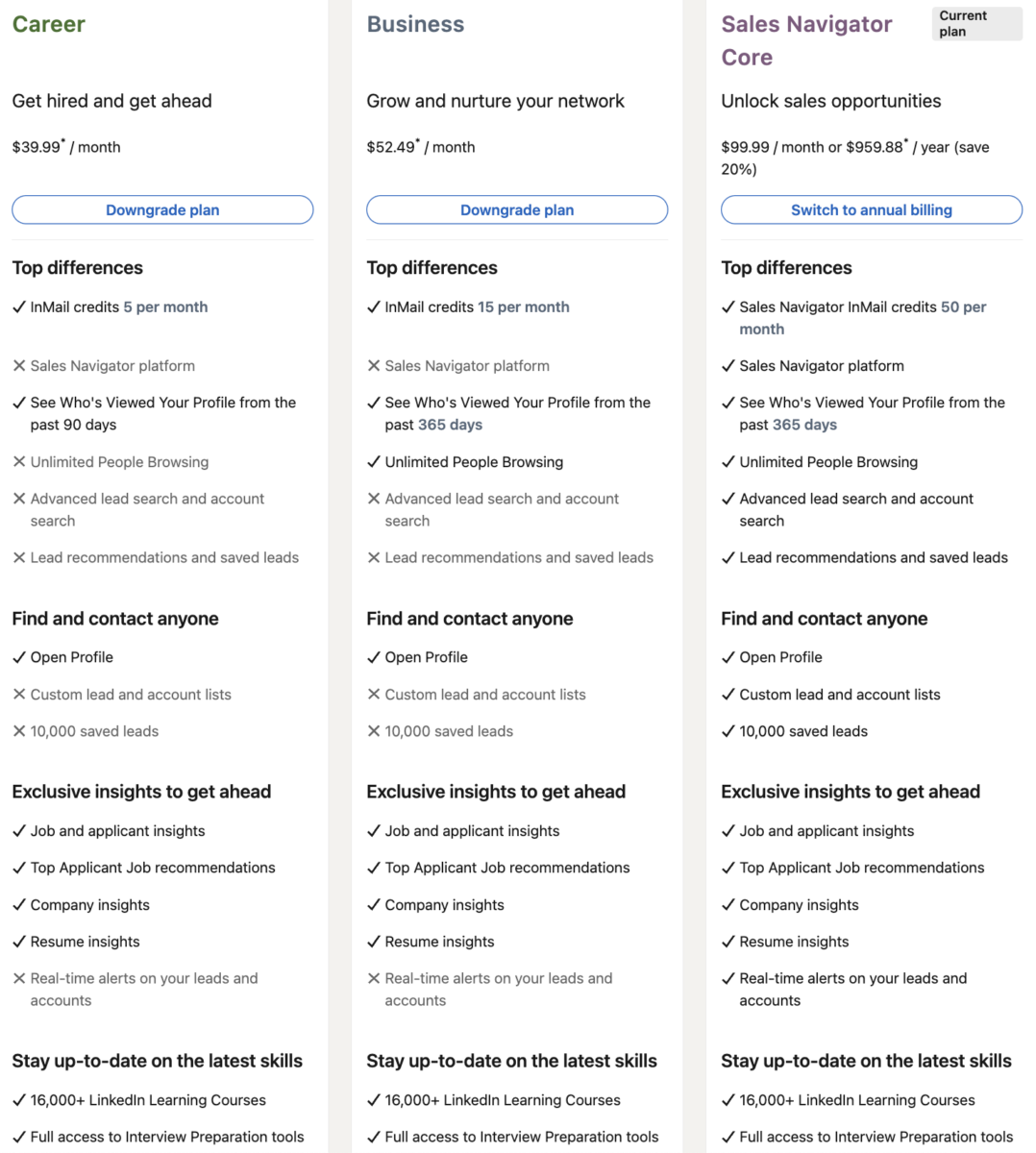The image size is (1036, 1153).
Task: Click checkmark beside Career's Open Profile
Action: pos(19,658)
